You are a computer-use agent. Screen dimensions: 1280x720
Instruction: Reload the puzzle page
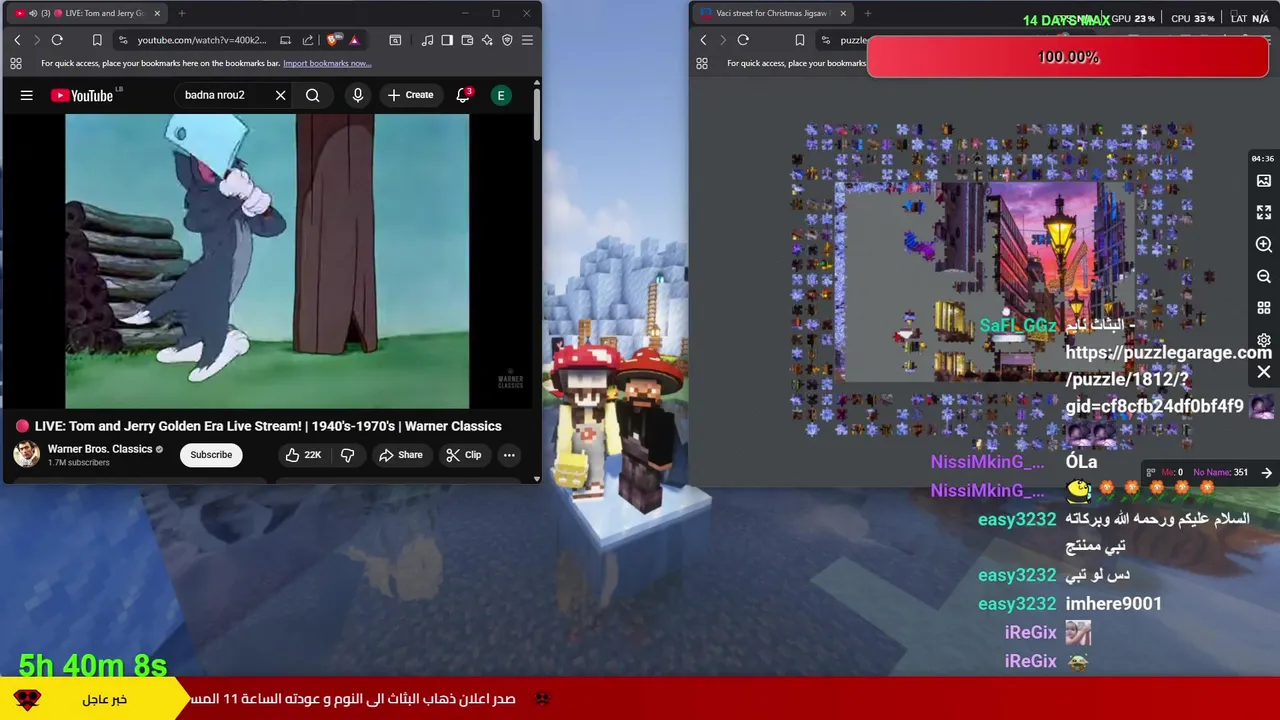(x=743, y=40)
